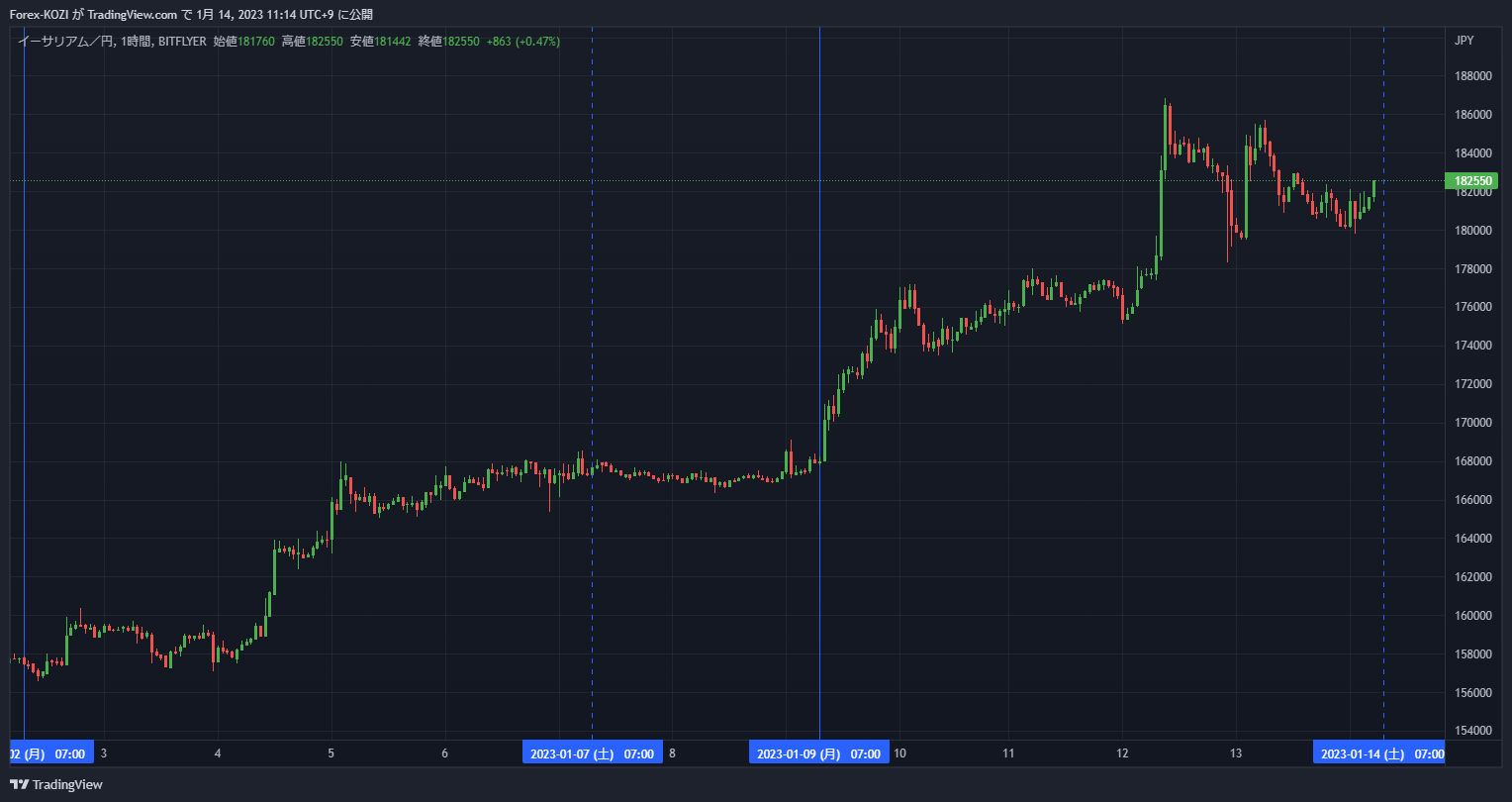The height and width of the screenshot is (802, 1512).
Task: Click day 11 on the time axis
Action: 1008,753
